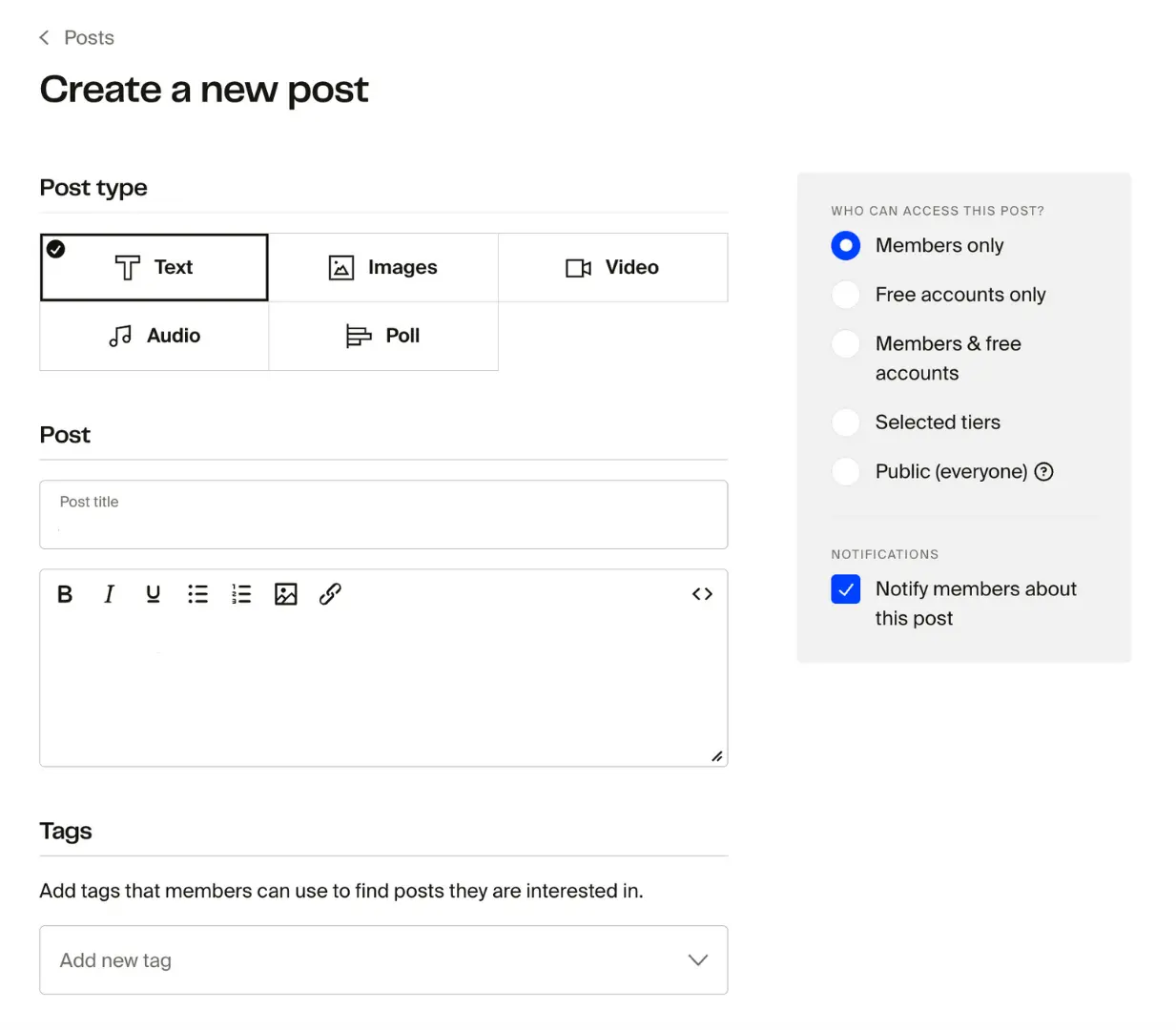This screenshot has width=1176, height=1030.
Task: Insert a hyperlink in the editor
Action: click(329, 593)
